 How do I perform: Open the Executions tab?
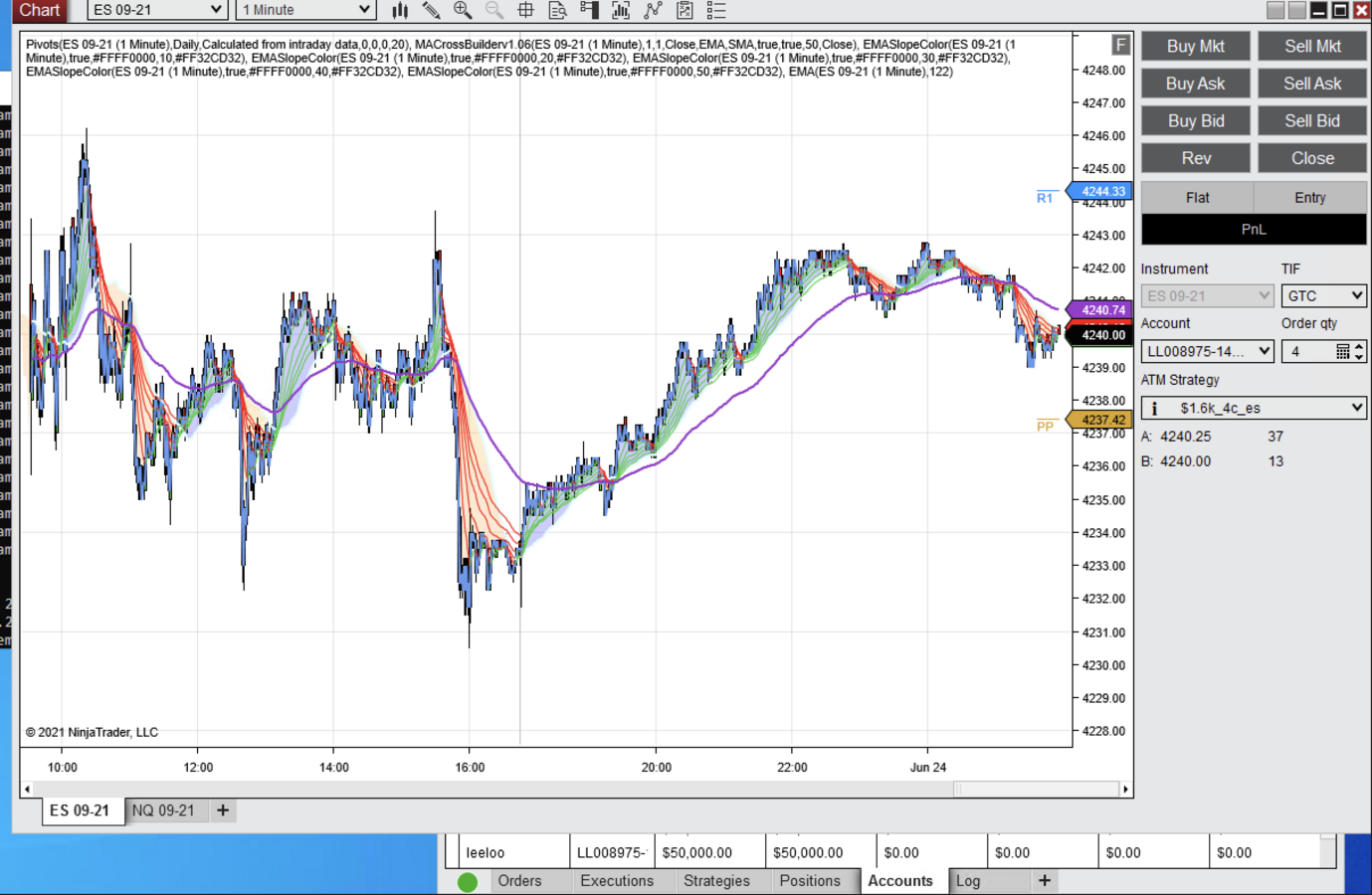(x=617, y=881)
